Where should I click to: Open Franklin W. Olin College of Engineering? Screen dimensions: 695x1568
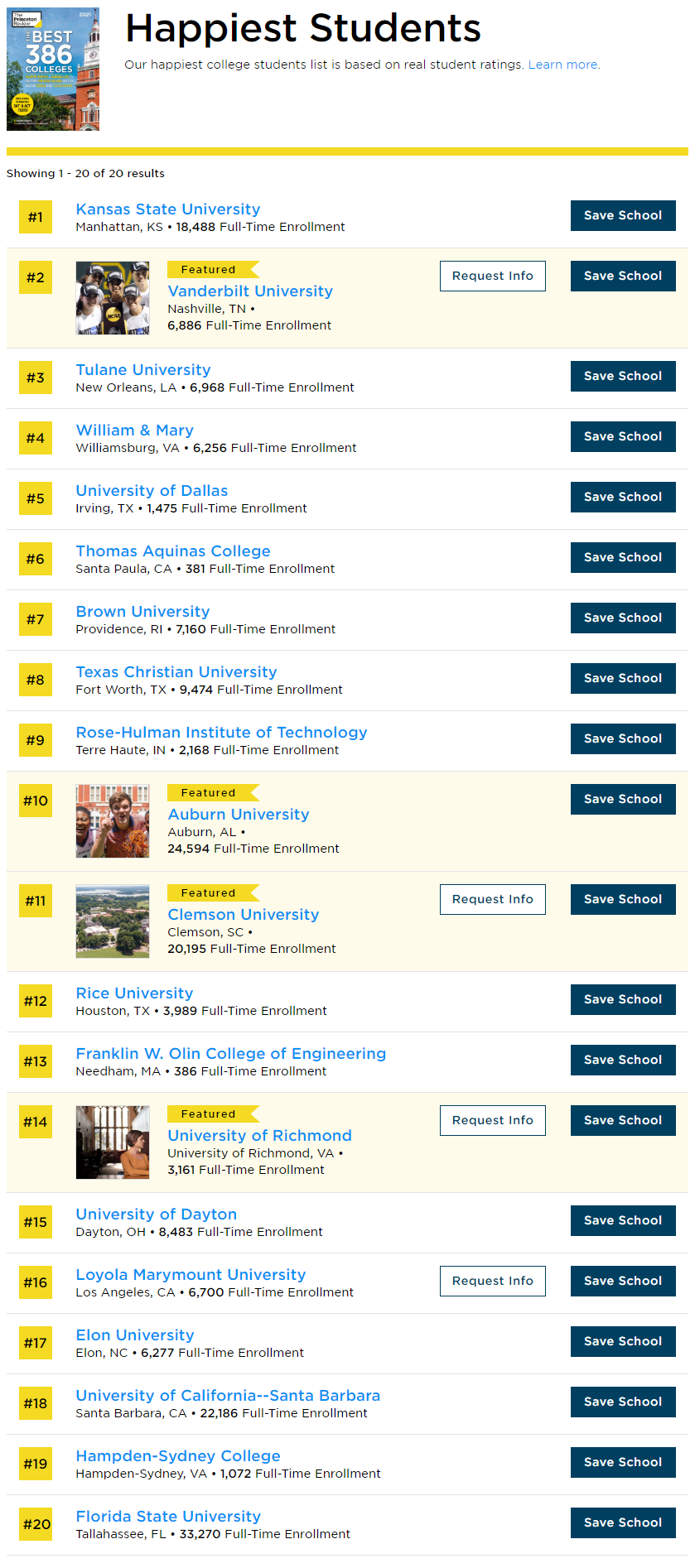point(231,1054)
